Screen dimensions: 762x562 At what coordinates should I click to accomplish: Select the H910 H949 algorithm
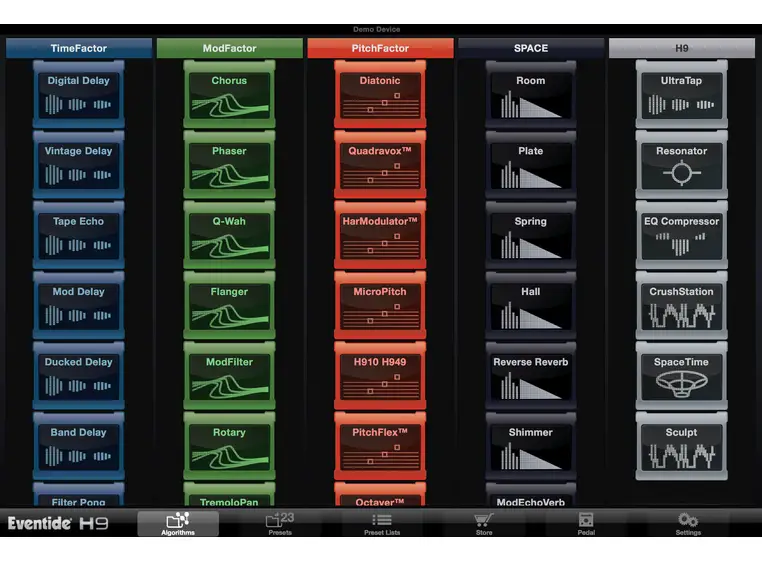click(380, 376)
